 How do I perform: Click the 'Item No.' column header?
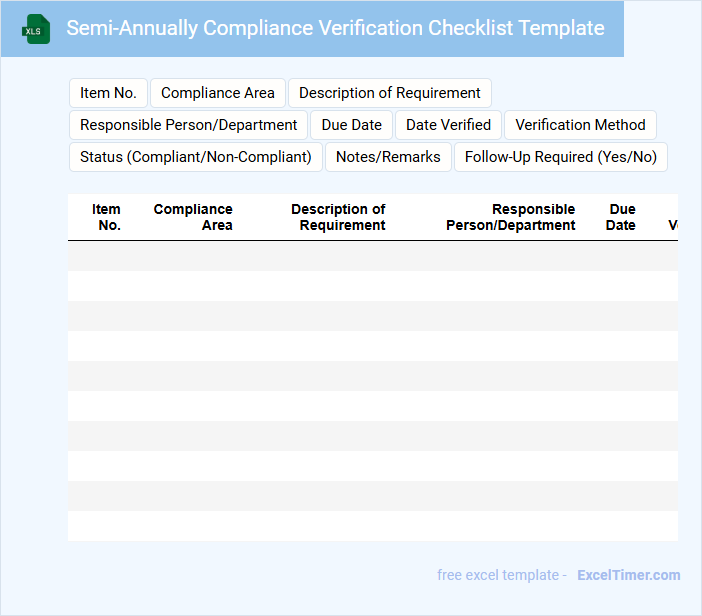pyautogui.click(x=107, y=217)
